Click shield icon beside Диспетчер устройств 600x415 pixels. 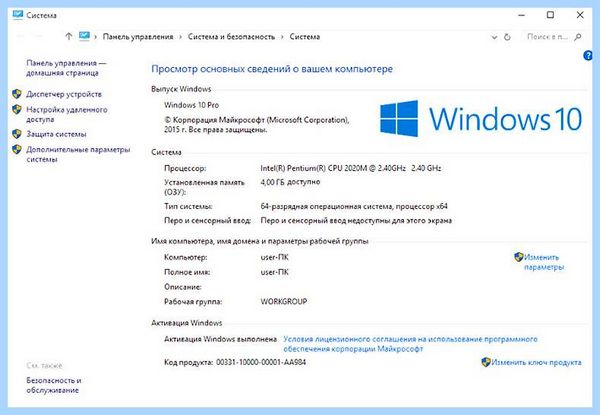pos(17,94)
